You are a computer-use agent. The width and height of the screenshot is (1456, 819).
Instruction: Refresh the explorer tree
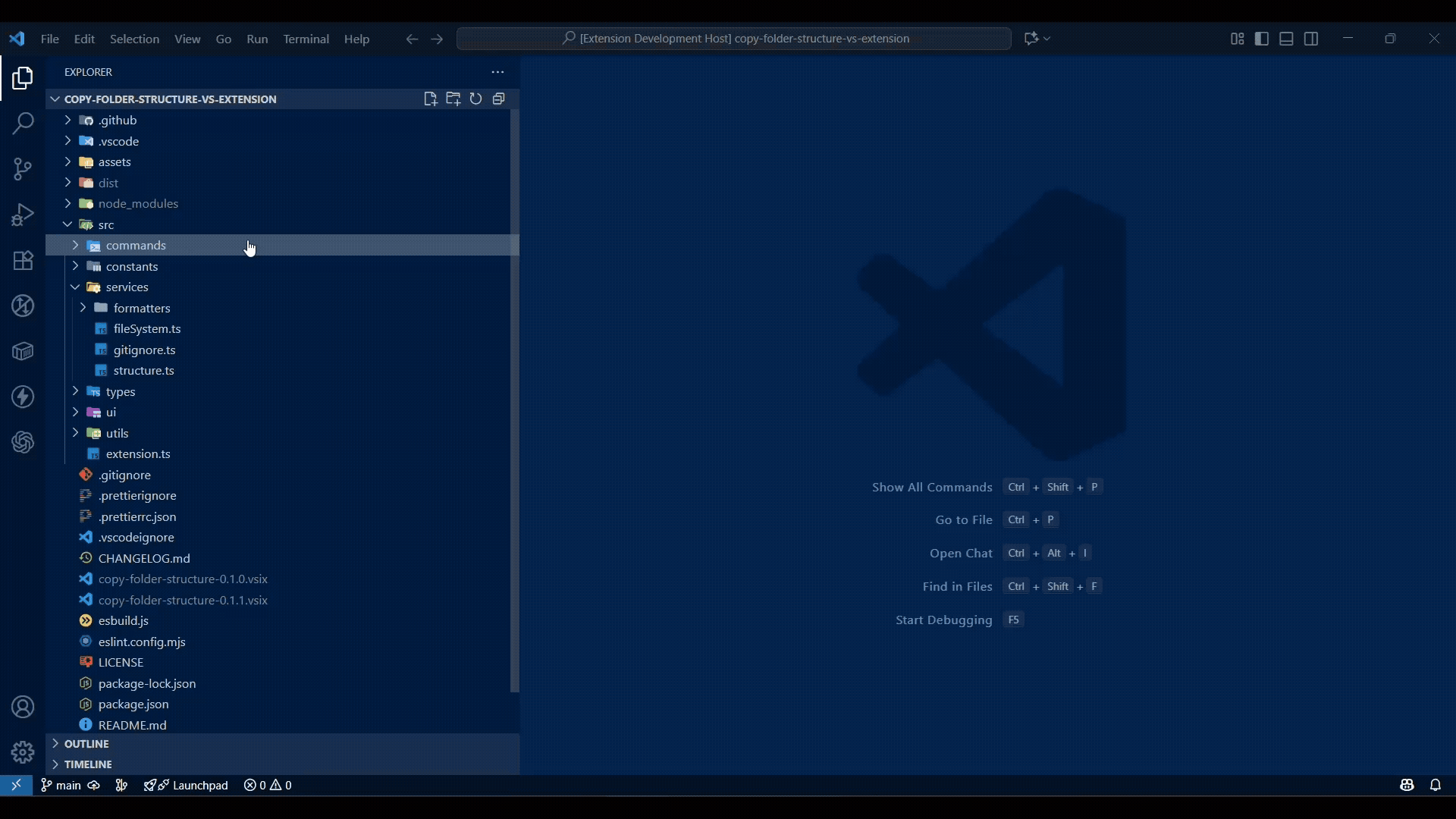click(x=475, y=99)
